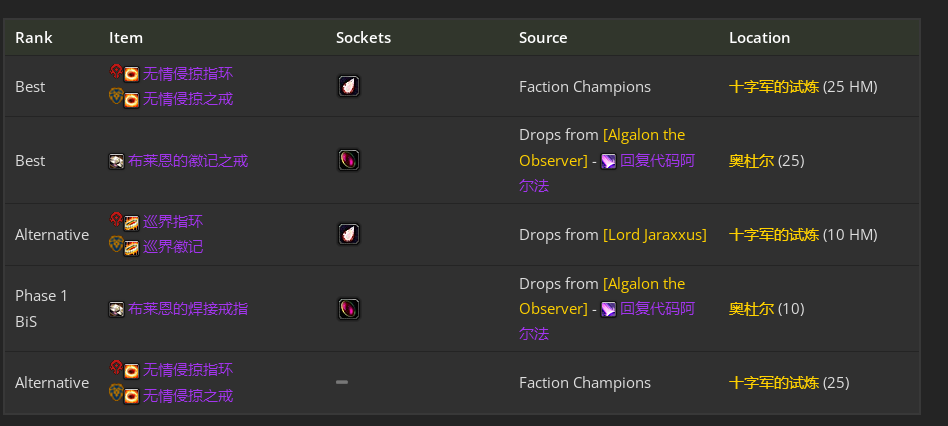Click the red gem socket for 布莱恩的徽记之戒

[x=349, y=160]
